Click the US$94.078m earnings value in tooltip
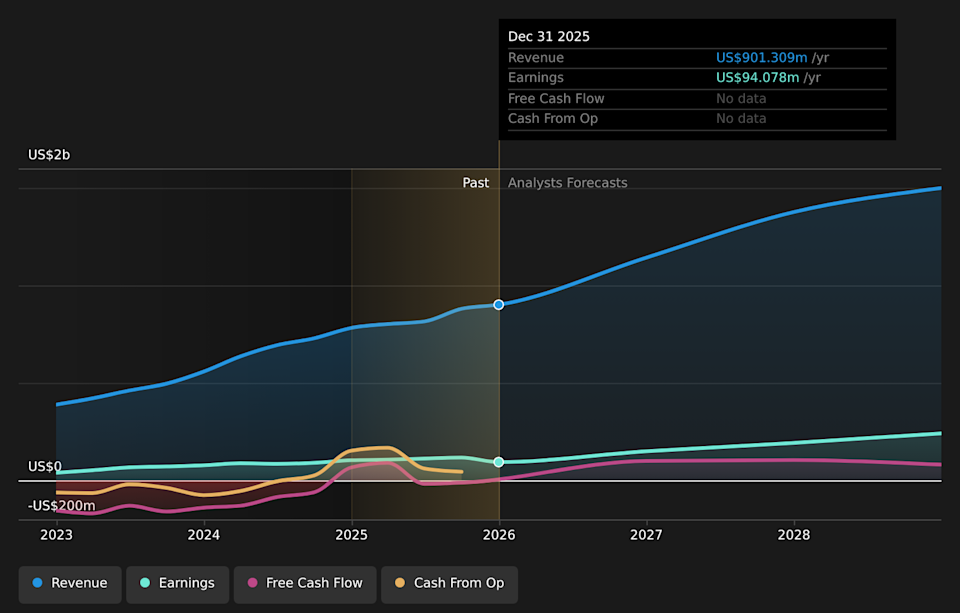The image size is (960, 613). click(757, 78)
